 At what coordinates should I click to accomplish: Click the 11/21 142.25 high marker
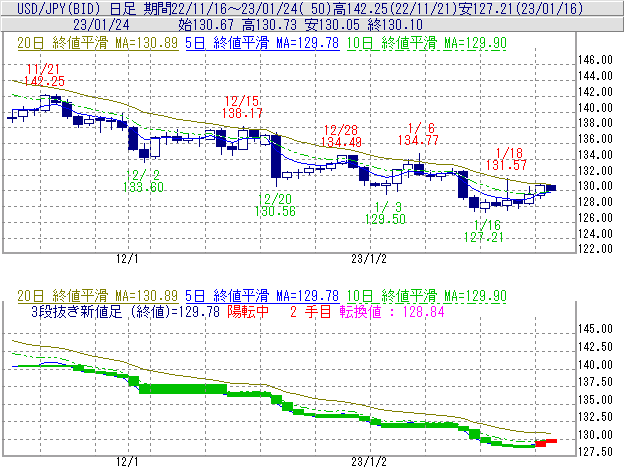(x=44, y=75)
